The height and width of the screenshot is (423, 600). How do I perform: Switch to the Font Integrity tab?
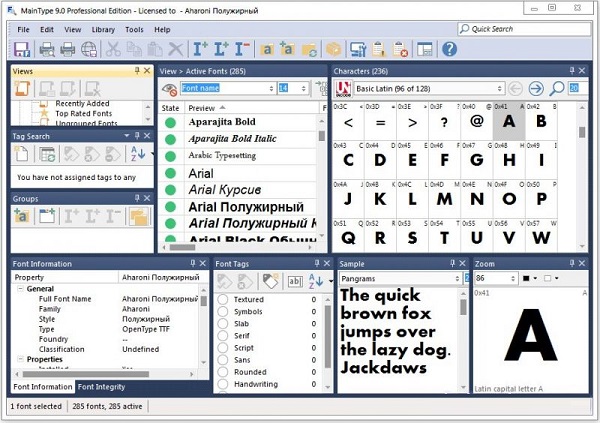pos(101,387)
